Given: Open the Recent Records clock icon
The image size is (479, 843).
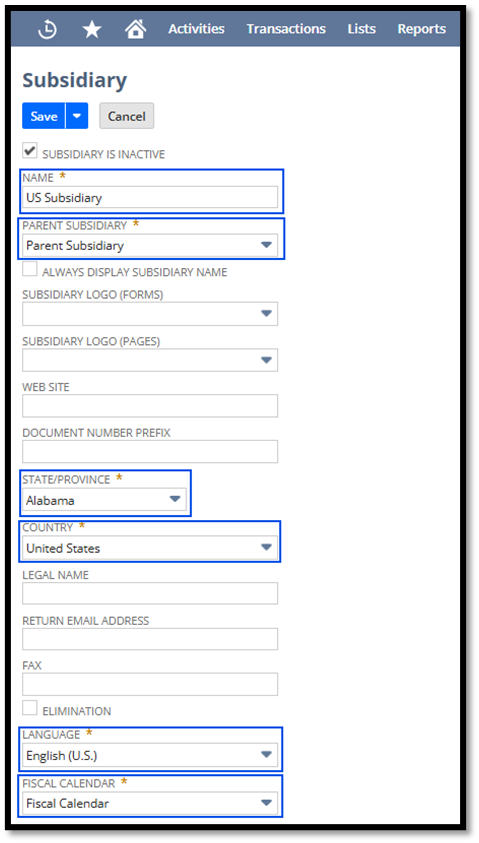Looking at the screenshot, I should (47, 29).
